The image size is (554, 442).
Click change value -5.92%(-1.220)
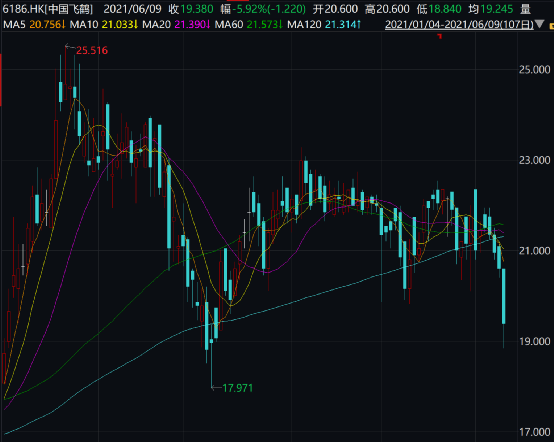[x=269, y=9]
